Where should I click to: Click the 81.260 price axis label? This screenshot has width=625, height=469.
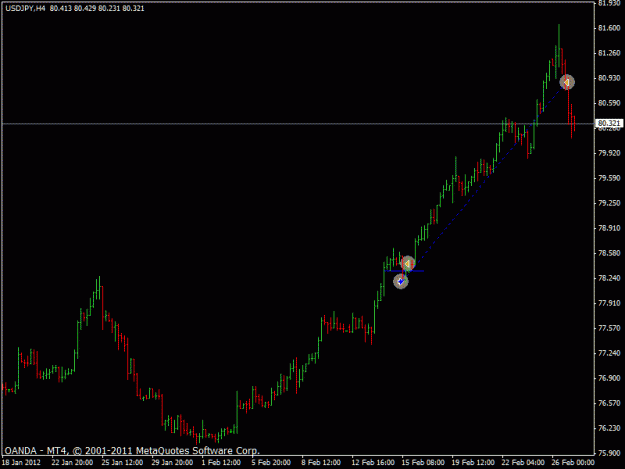coord(609,53)
